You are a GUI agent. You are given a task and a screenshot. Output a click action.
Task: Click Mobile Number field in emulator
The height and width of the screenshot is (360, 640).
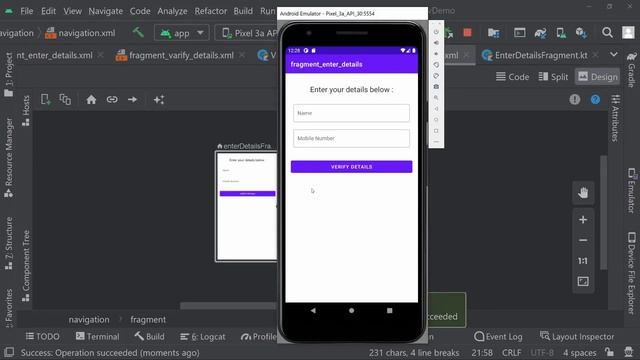(x=351, y=138)
